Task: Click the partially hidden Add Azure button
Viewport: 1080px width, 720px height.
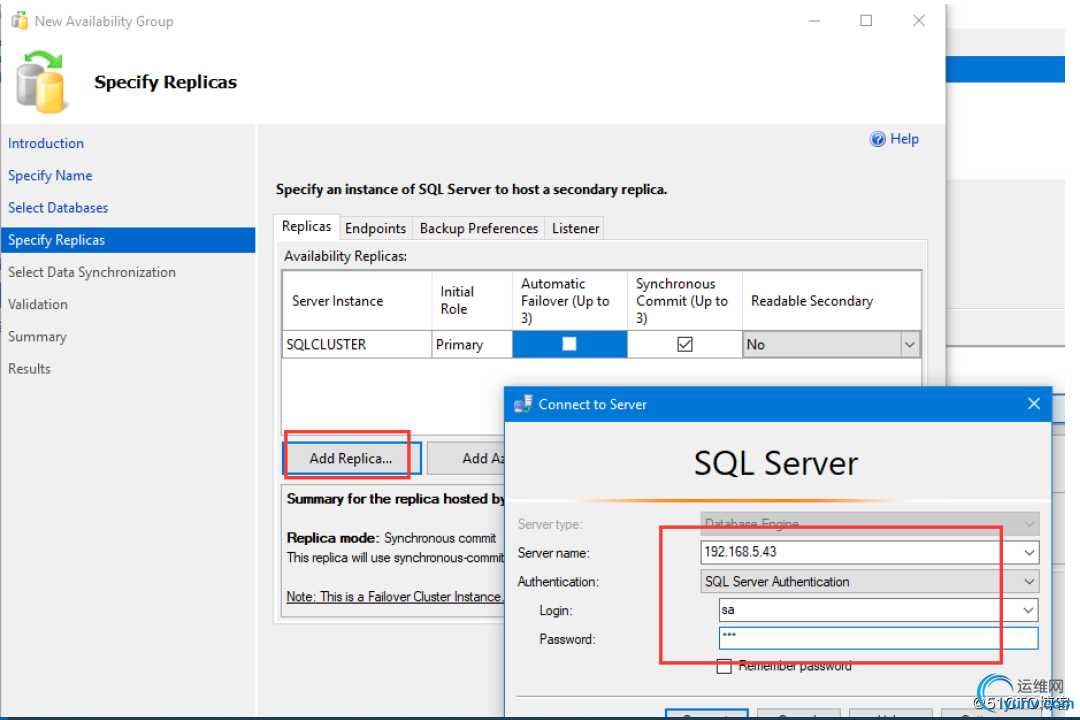Action: tap(466, 458)
